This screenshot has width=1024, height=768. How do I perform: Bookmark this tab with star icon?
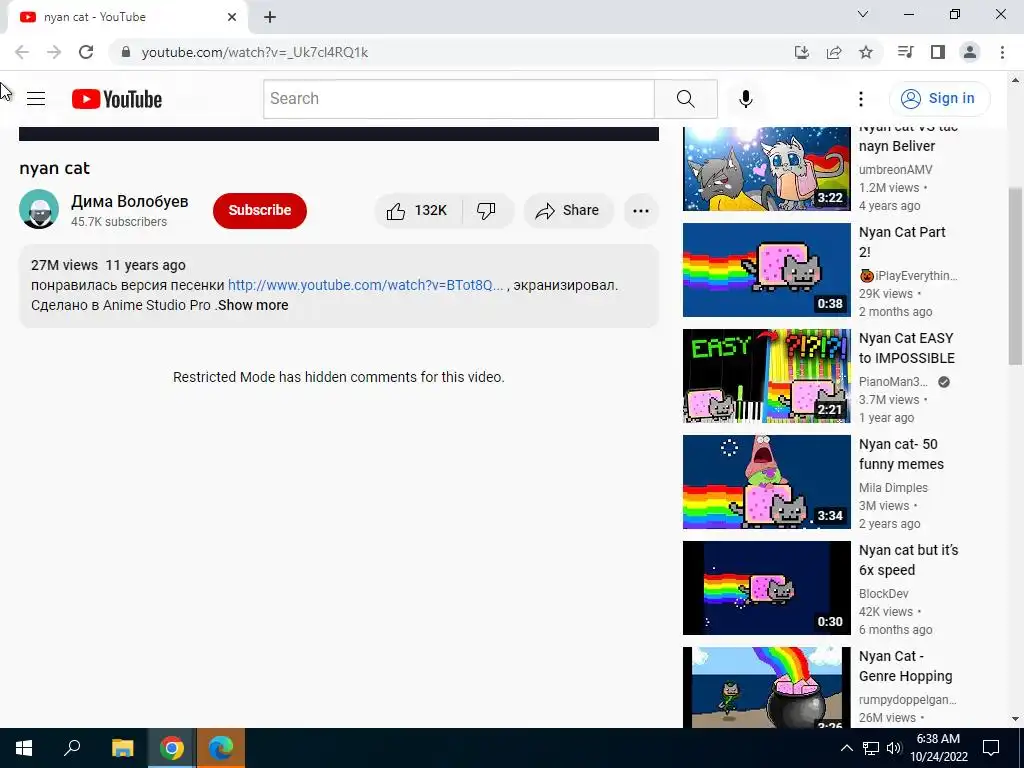tap(866, 52)
